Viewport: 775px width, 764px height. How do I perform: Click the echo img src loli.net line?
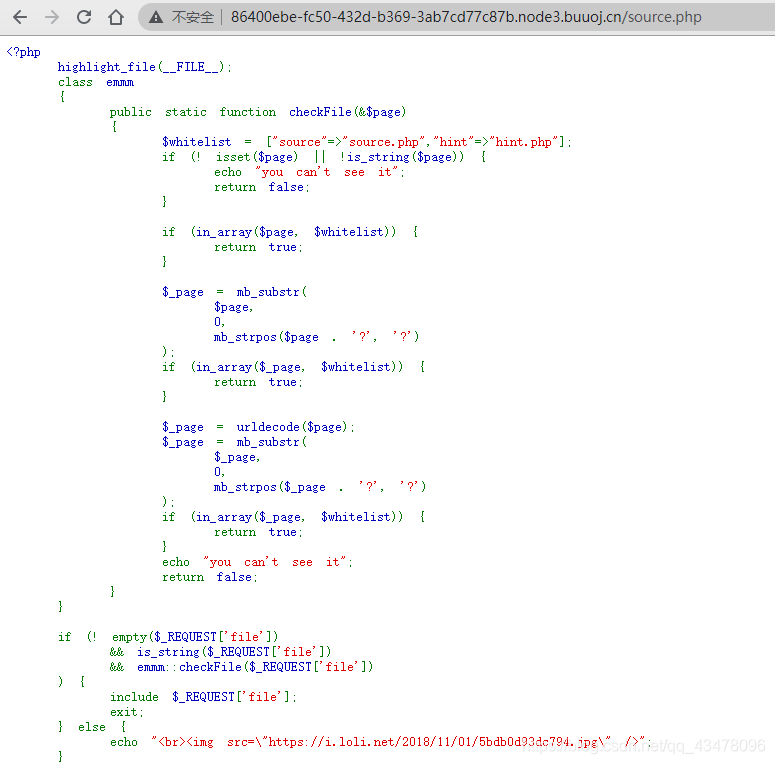[380, 742]
